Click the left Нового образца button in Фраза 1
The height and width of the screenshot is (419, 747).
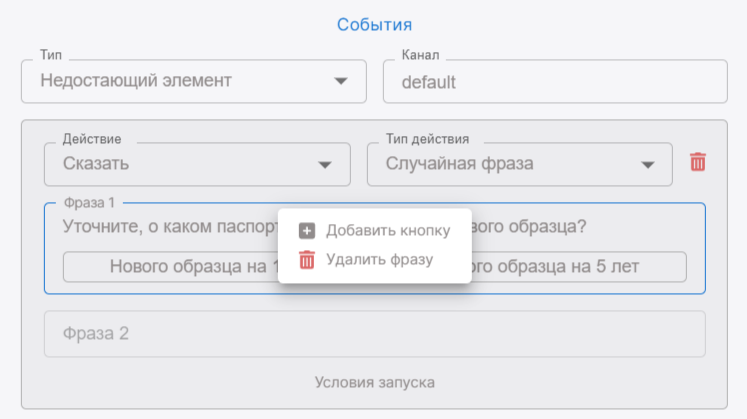pyautogui.click(x=171, y=267)
